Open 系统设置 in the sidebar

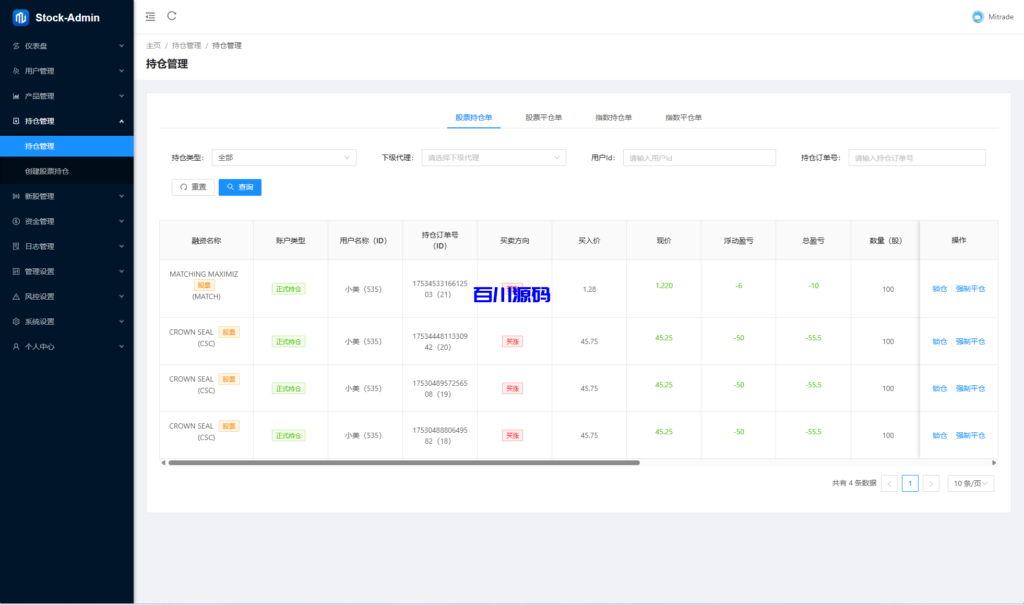(66, 321)
